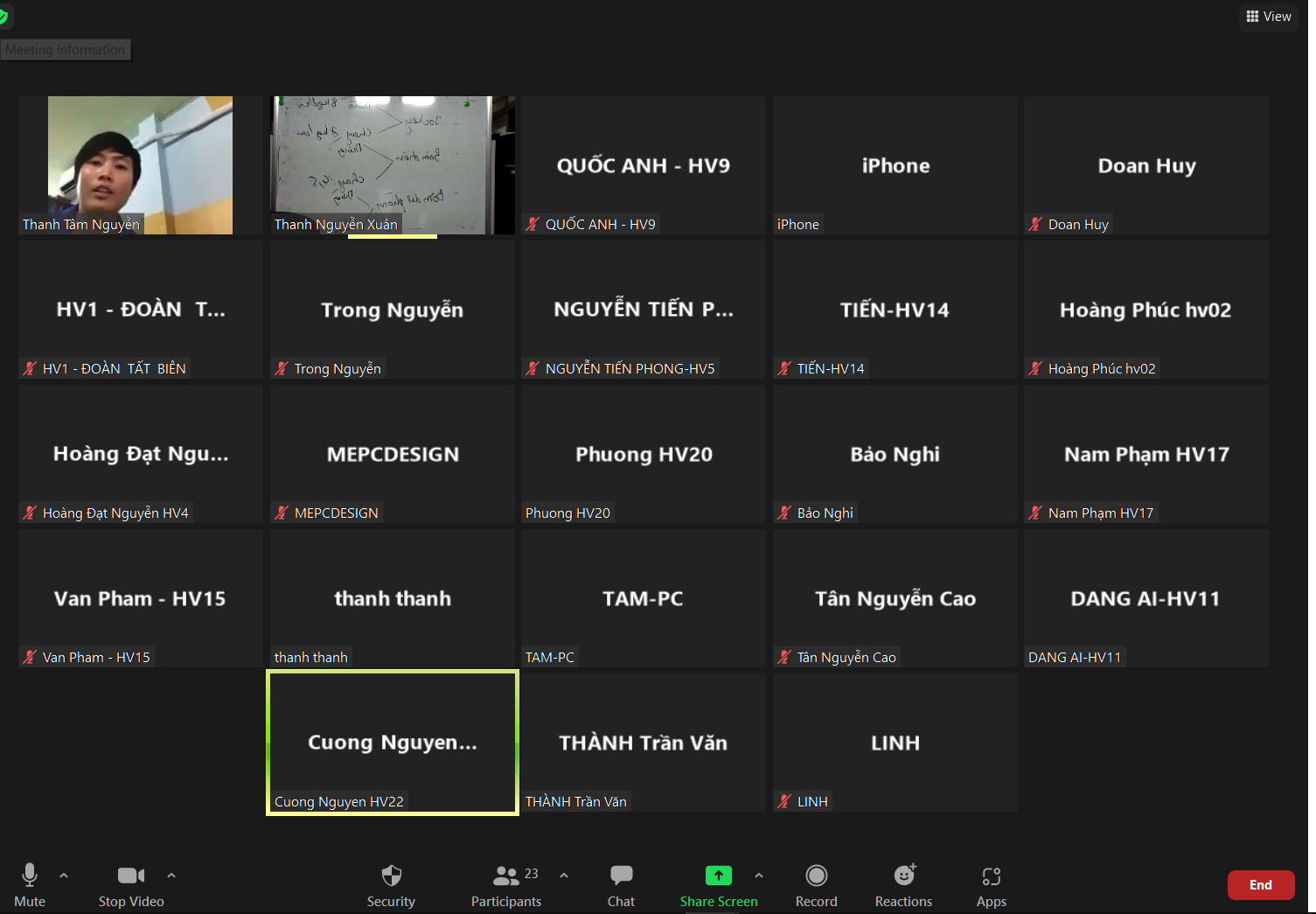Screen dimensions: 1316x914
Task: Expand share options arrow beside Share Screen
Action: point(759,875)
